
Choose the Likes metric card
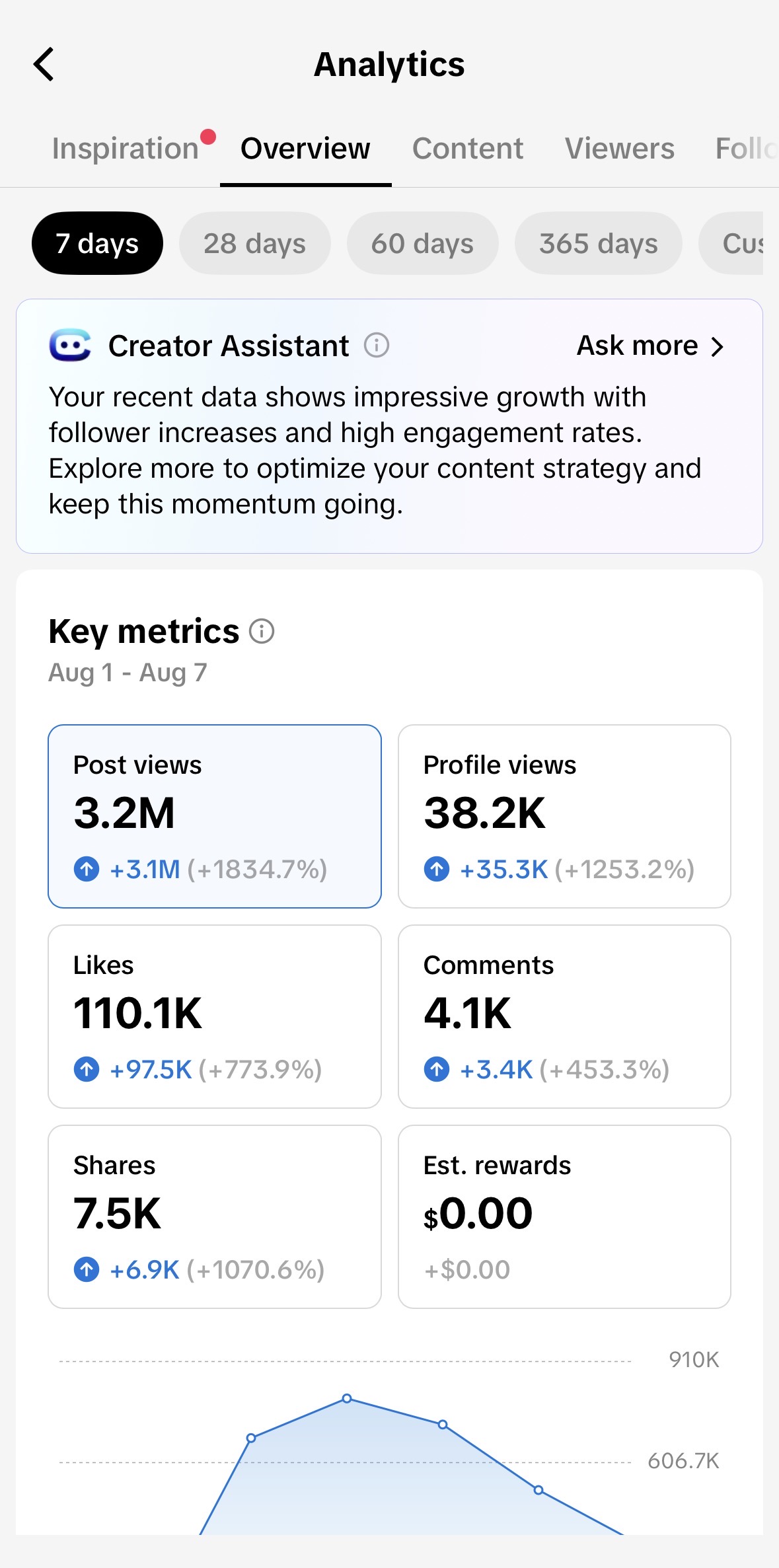coord(215,1016)
